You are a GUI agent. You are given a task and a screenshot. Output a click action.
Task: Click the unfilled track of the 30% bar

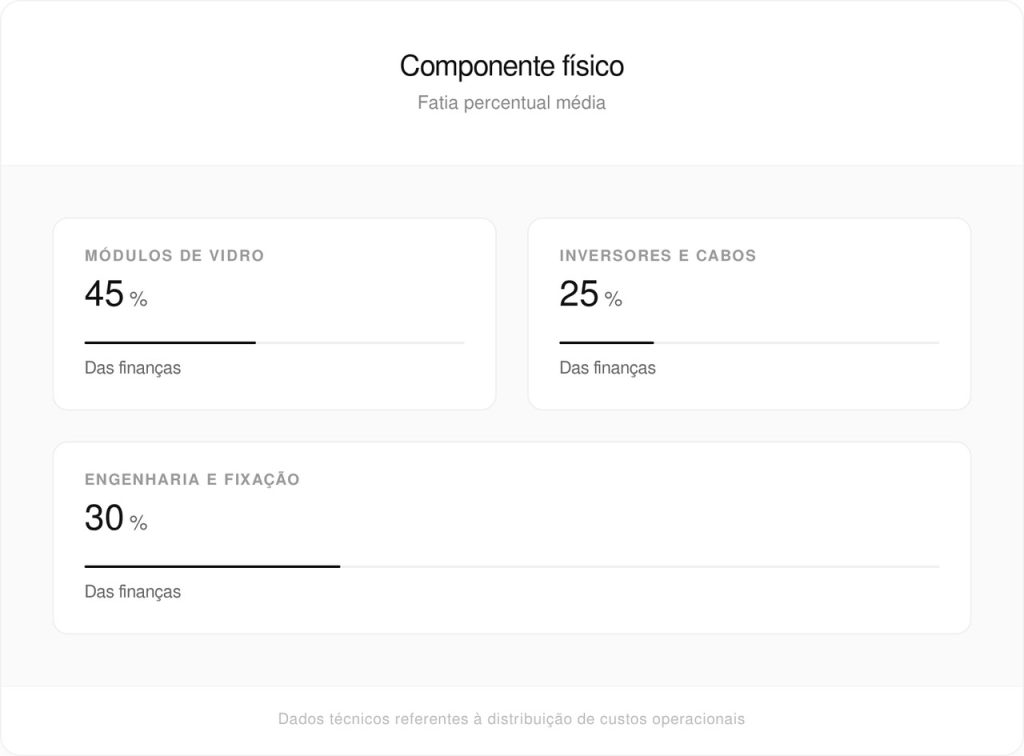pyautogui.click(x=640, y=567)
